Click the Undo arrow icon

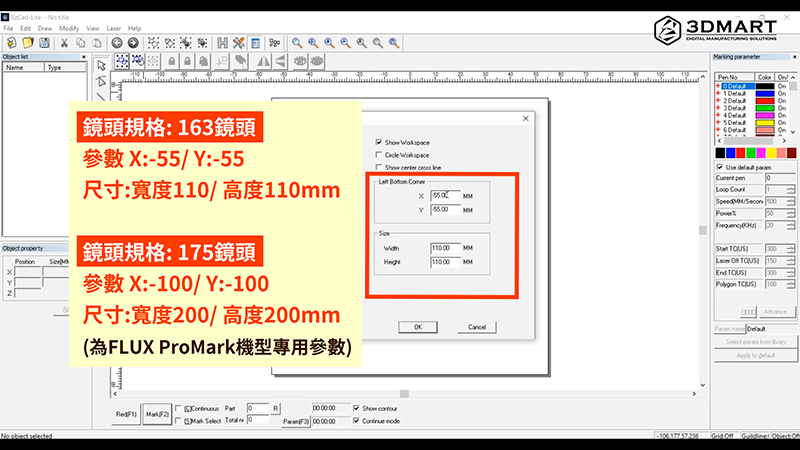click(116, 43)
